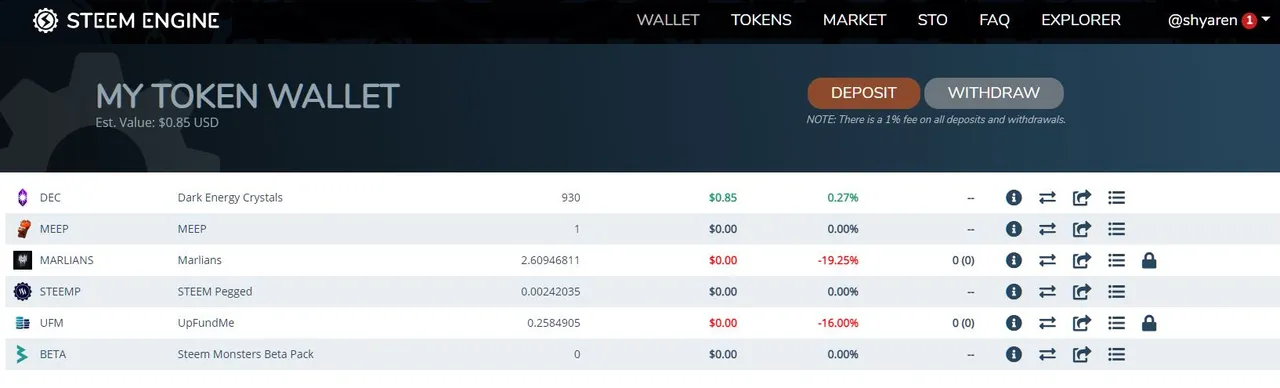Open the MEEP history list icon
This screenshot has width=1280, height=388.
1117,229
